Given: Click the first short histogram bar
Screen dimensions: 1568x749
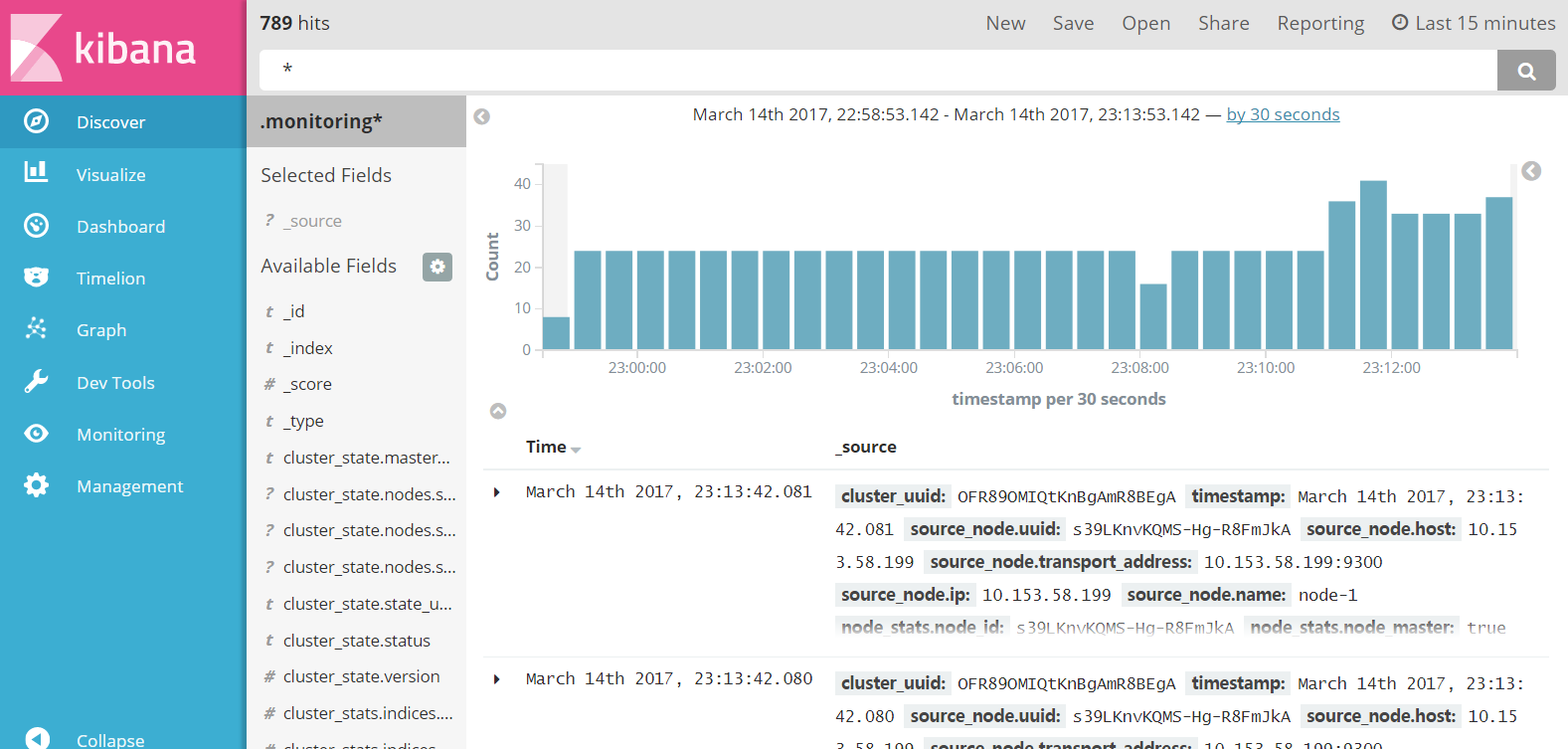Looking at the screenshot, I should tap(556, 333).
